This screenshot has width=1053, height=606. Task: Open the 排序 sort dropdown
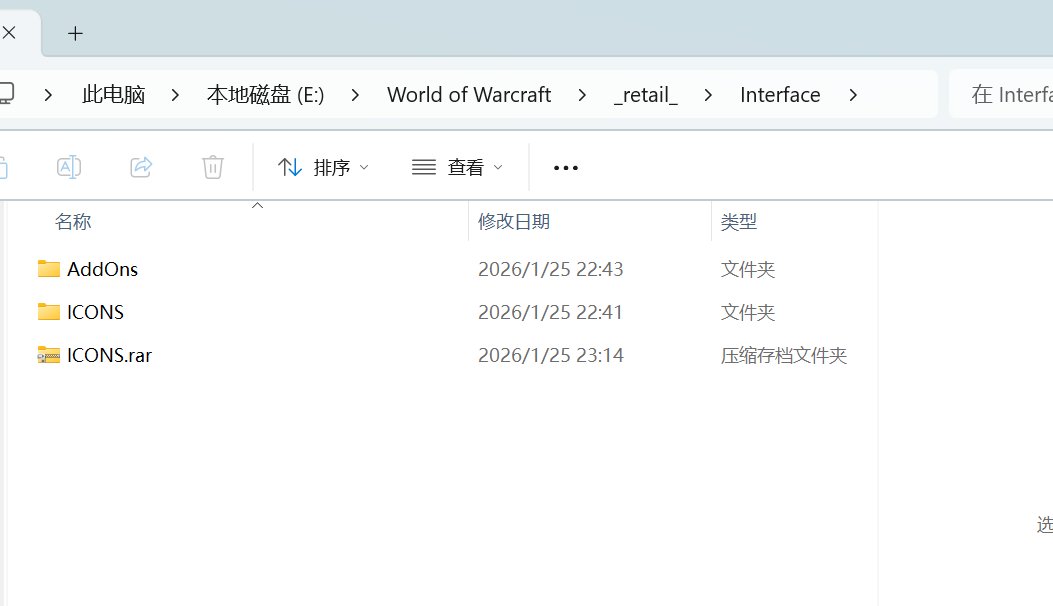[x=323, y=167]
